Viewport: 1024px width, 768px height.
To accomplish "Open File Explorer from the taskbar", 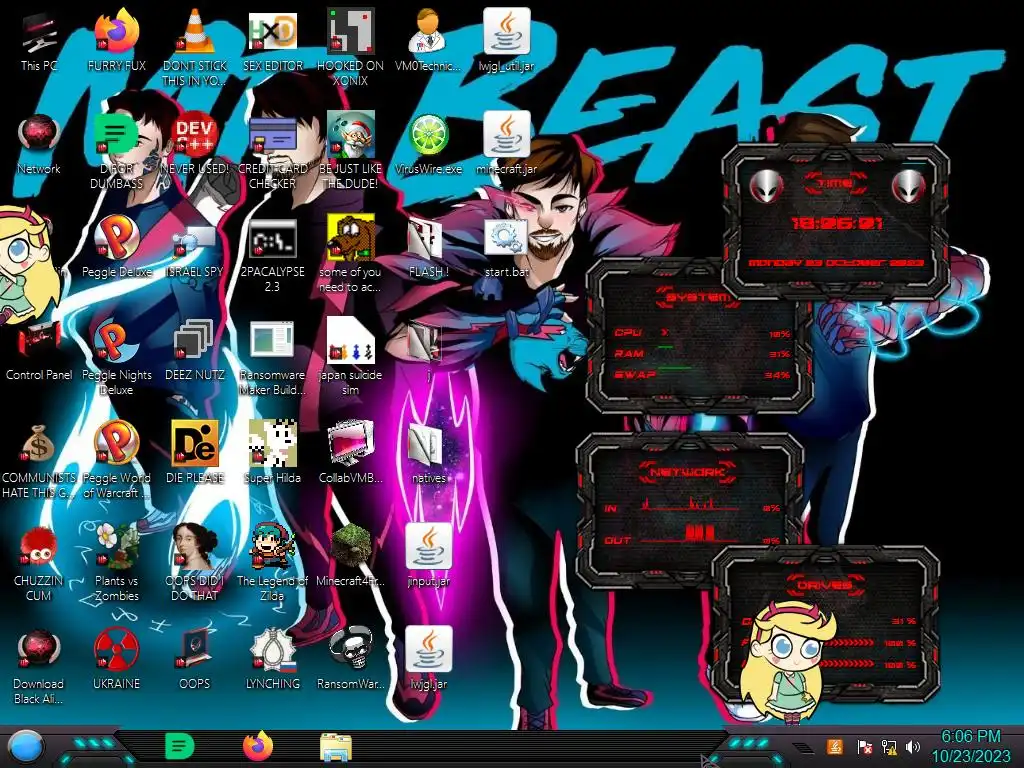I will point(336,747).
